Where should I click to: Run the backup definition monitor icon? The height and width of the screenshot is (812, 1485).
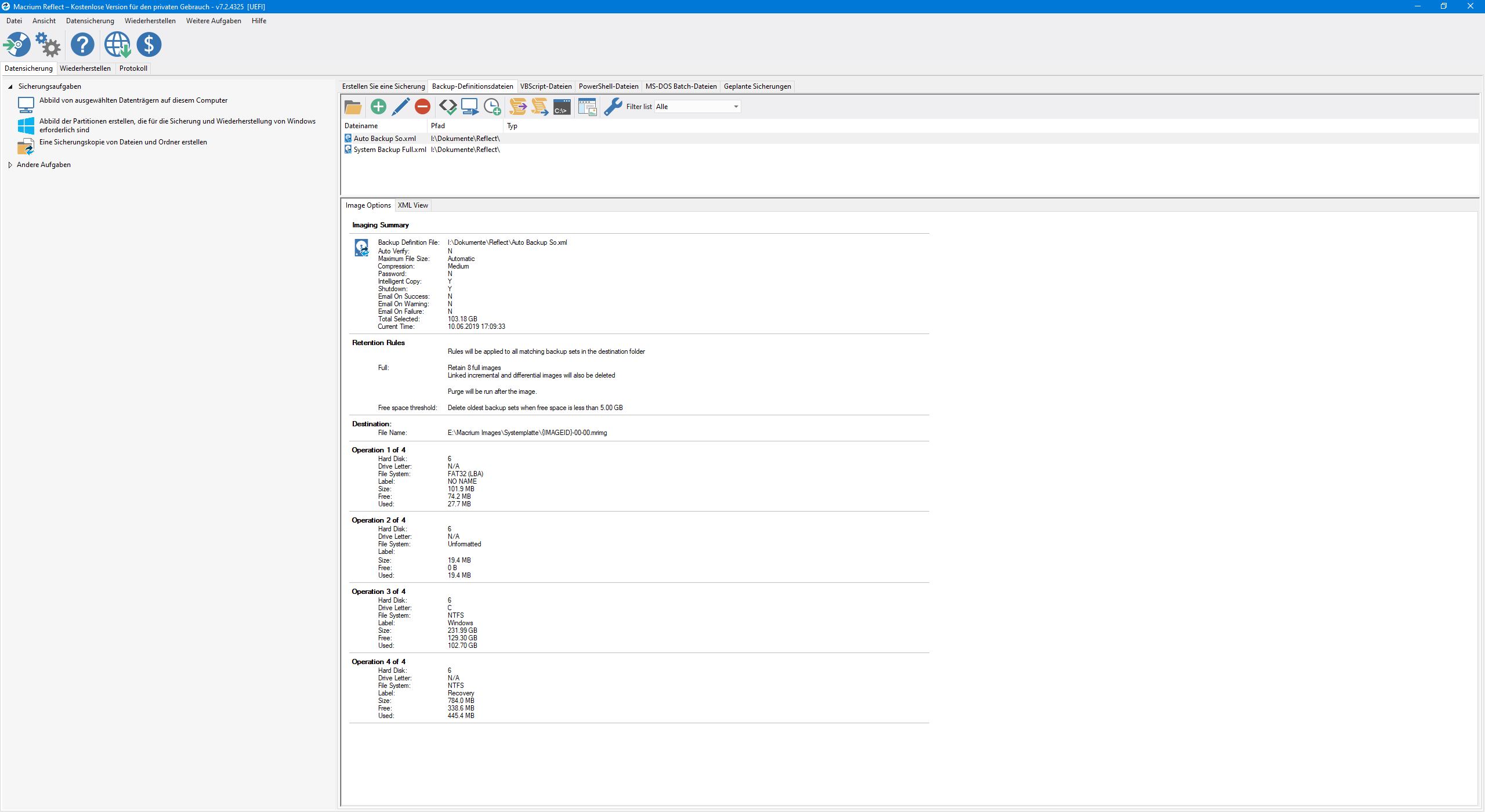pos(469,107)
